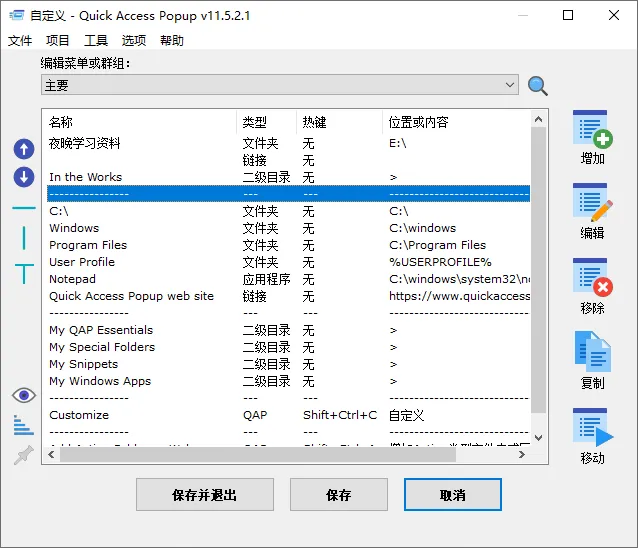Viewport: 638px width, 548px height.
Task: Click the 保存并退出 button
Action: 205,495
